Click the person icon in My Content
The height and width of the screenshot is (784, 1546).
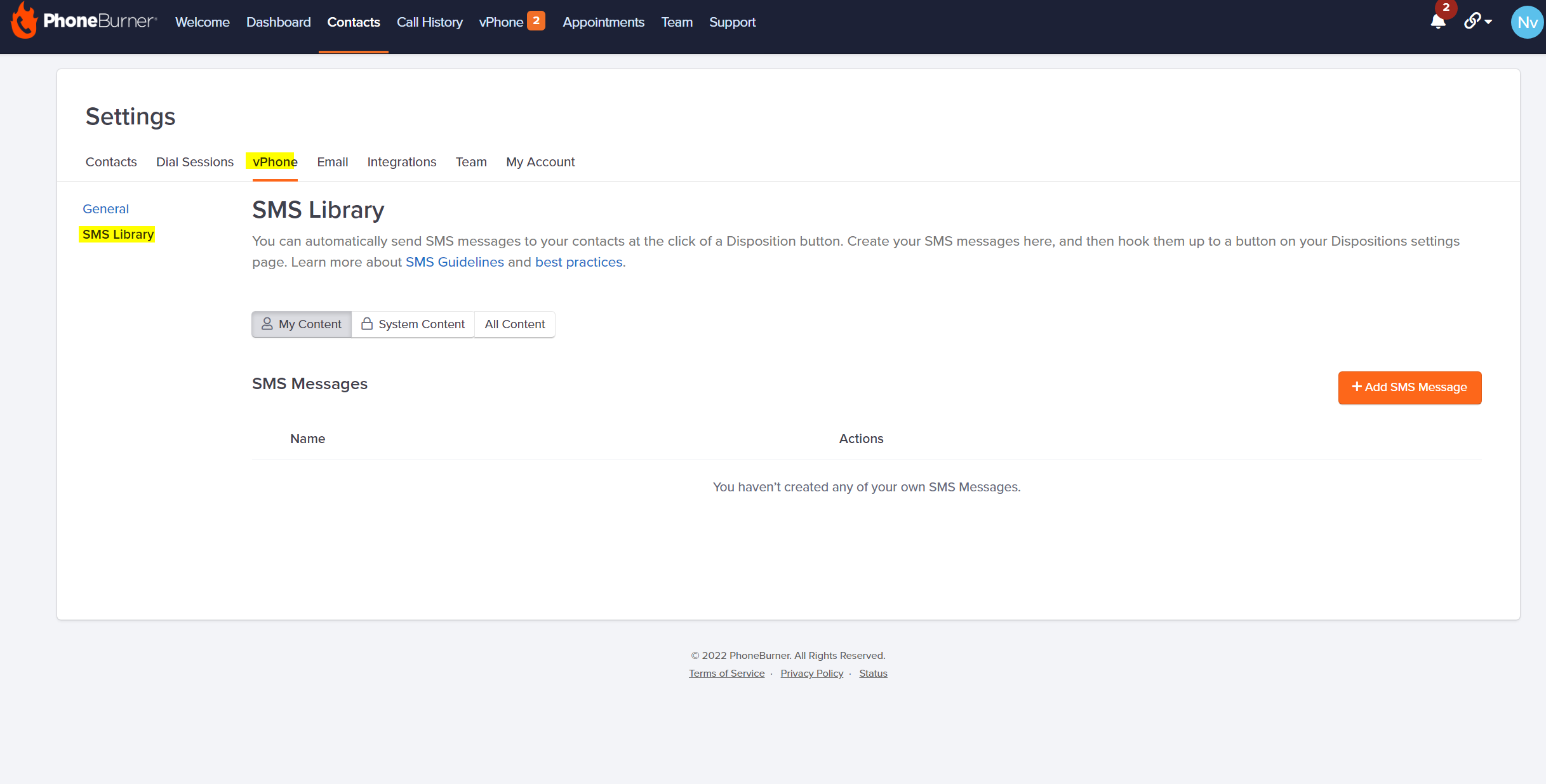tap(267, 324)
